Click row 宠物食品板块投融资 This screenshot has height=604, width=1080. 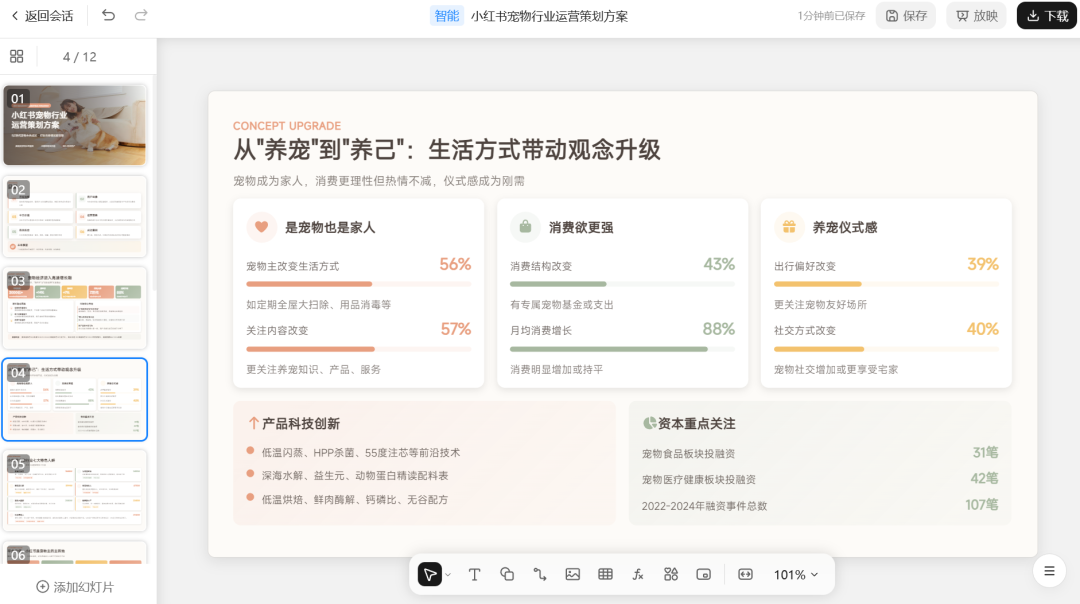point(820,453)
